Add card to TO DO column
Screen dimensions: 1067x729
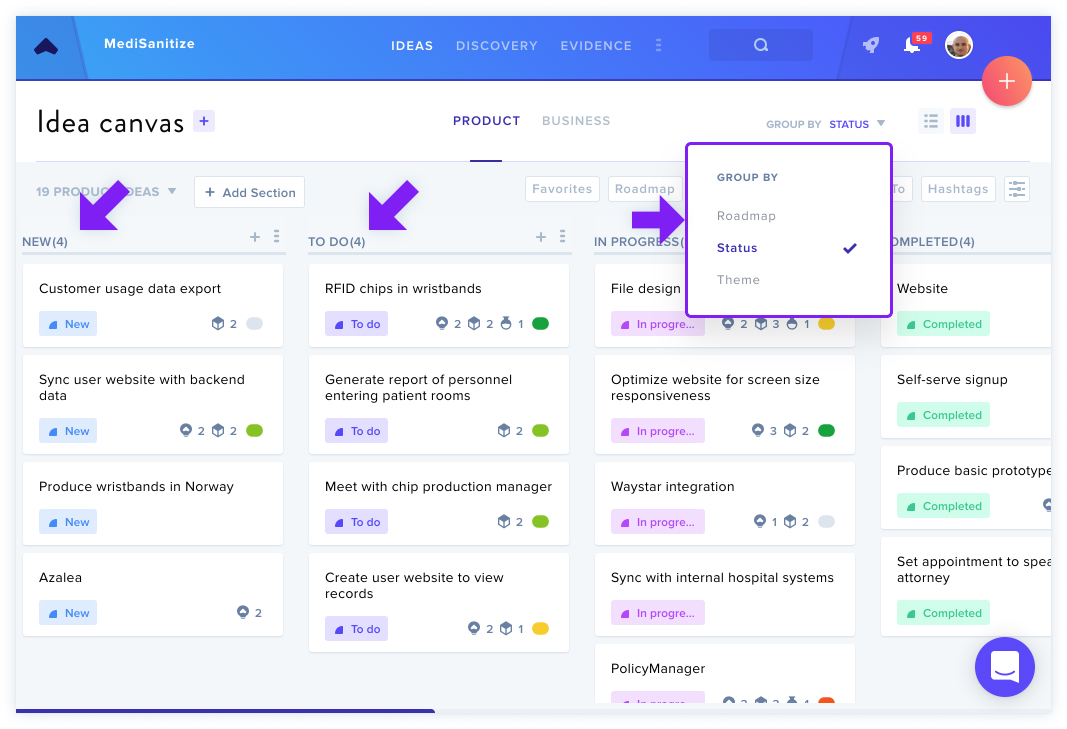541,237
